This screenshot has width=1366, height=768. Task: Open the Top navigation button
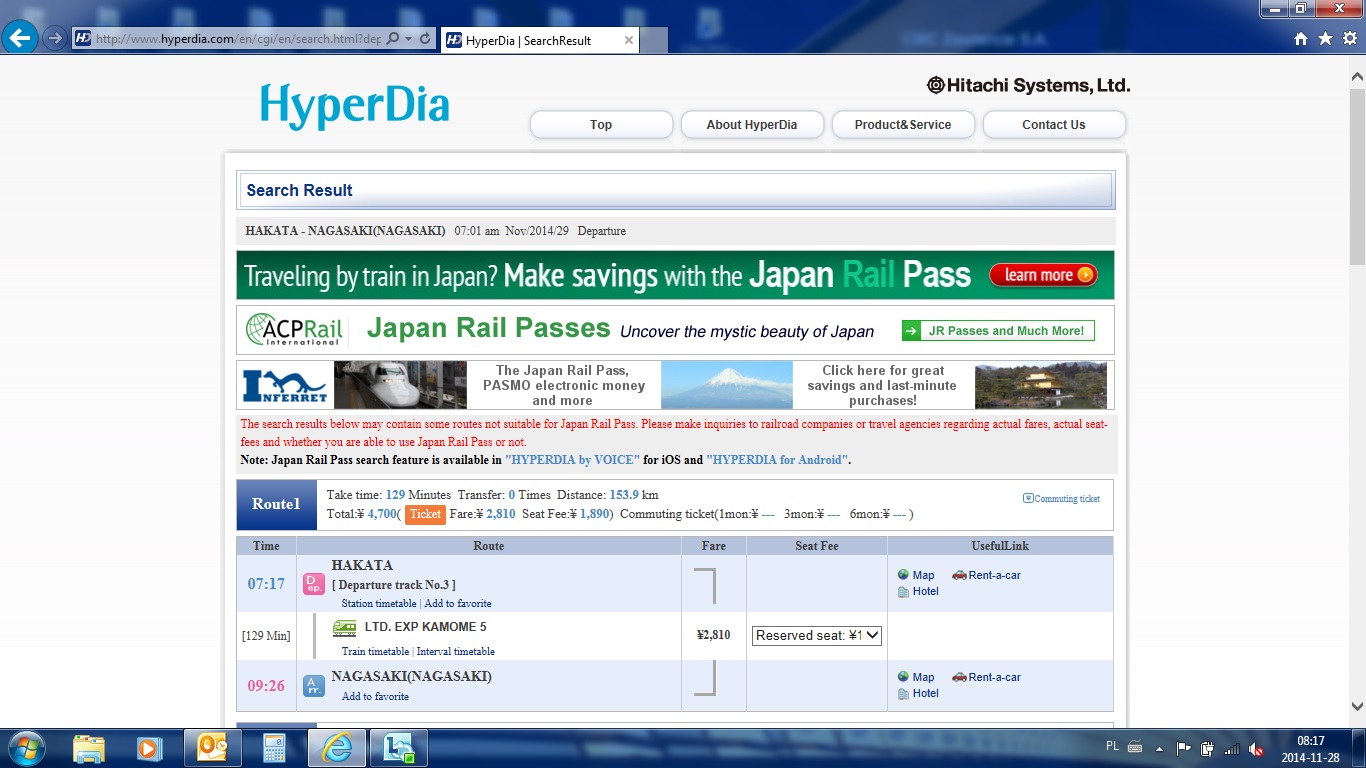tap(601, 125)
